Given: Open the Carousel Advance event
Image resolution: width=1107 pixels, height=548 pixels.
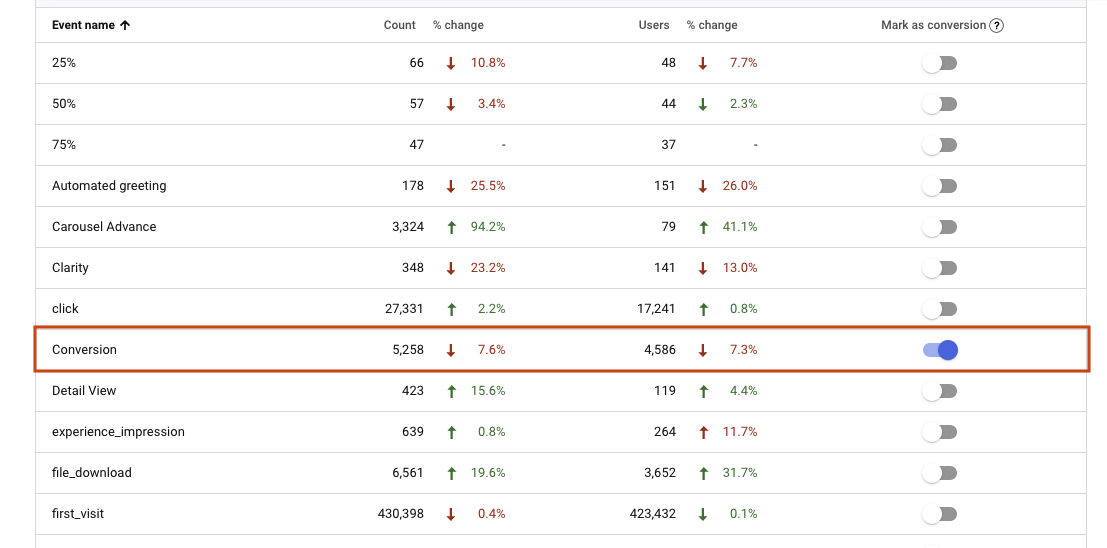Looking at the screenshot, I should tap(104, 227).
